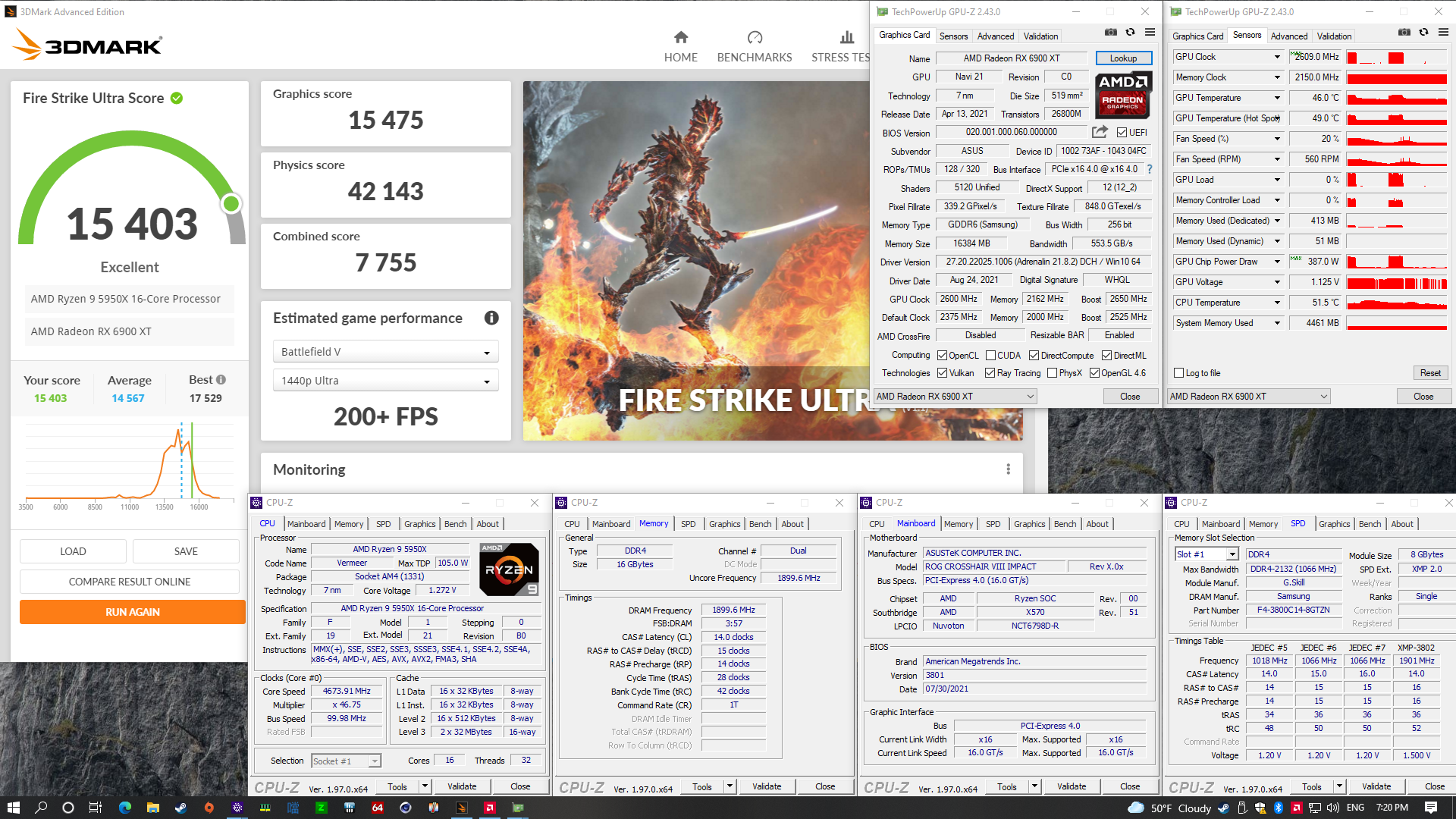Switch to Validation tab in GPU-Z Sensors window
The width and height of the screenshot is (1456, 819).
point(1334,36)
